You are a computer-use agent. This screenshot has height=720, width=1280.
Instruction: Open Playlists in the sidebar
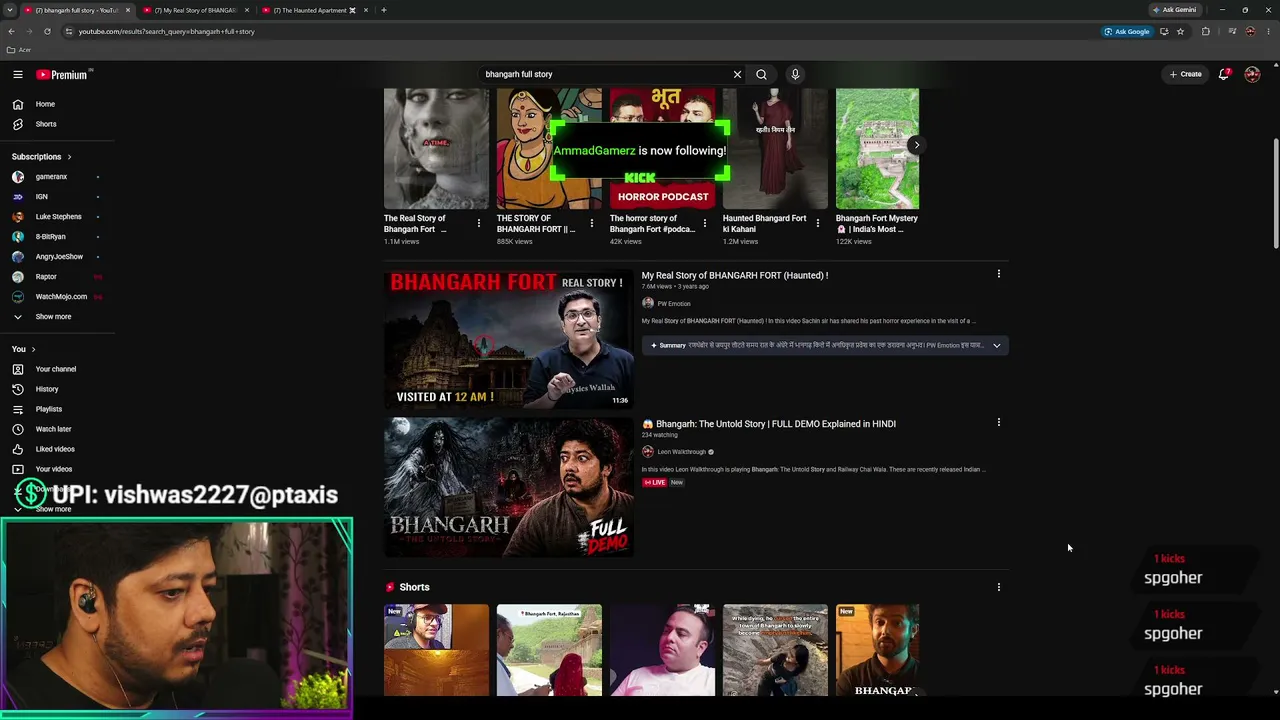pos(49,409)
